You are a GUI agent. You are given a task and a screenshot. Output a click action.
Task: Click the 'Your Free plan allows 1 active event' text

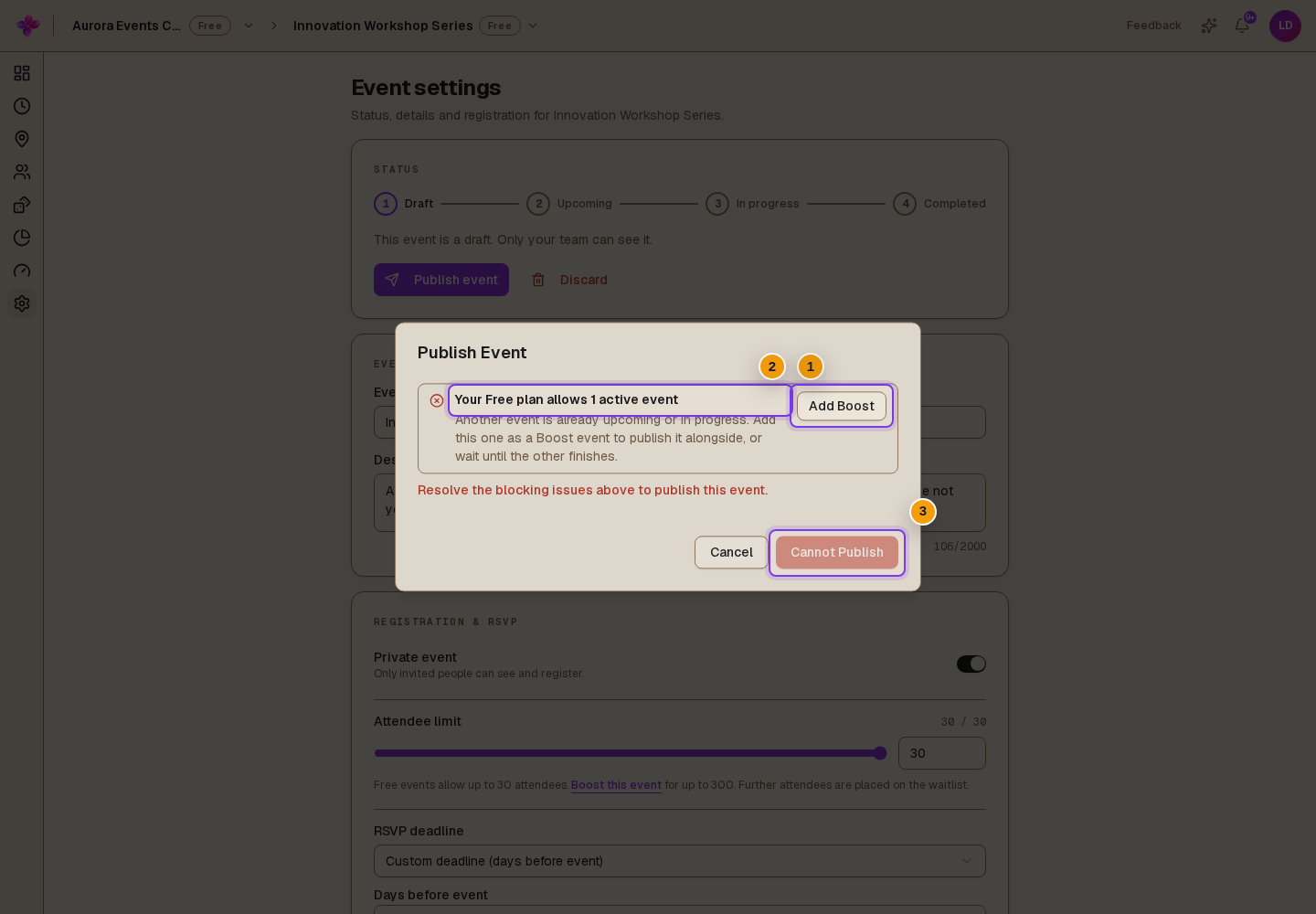(x=567, y=399)
